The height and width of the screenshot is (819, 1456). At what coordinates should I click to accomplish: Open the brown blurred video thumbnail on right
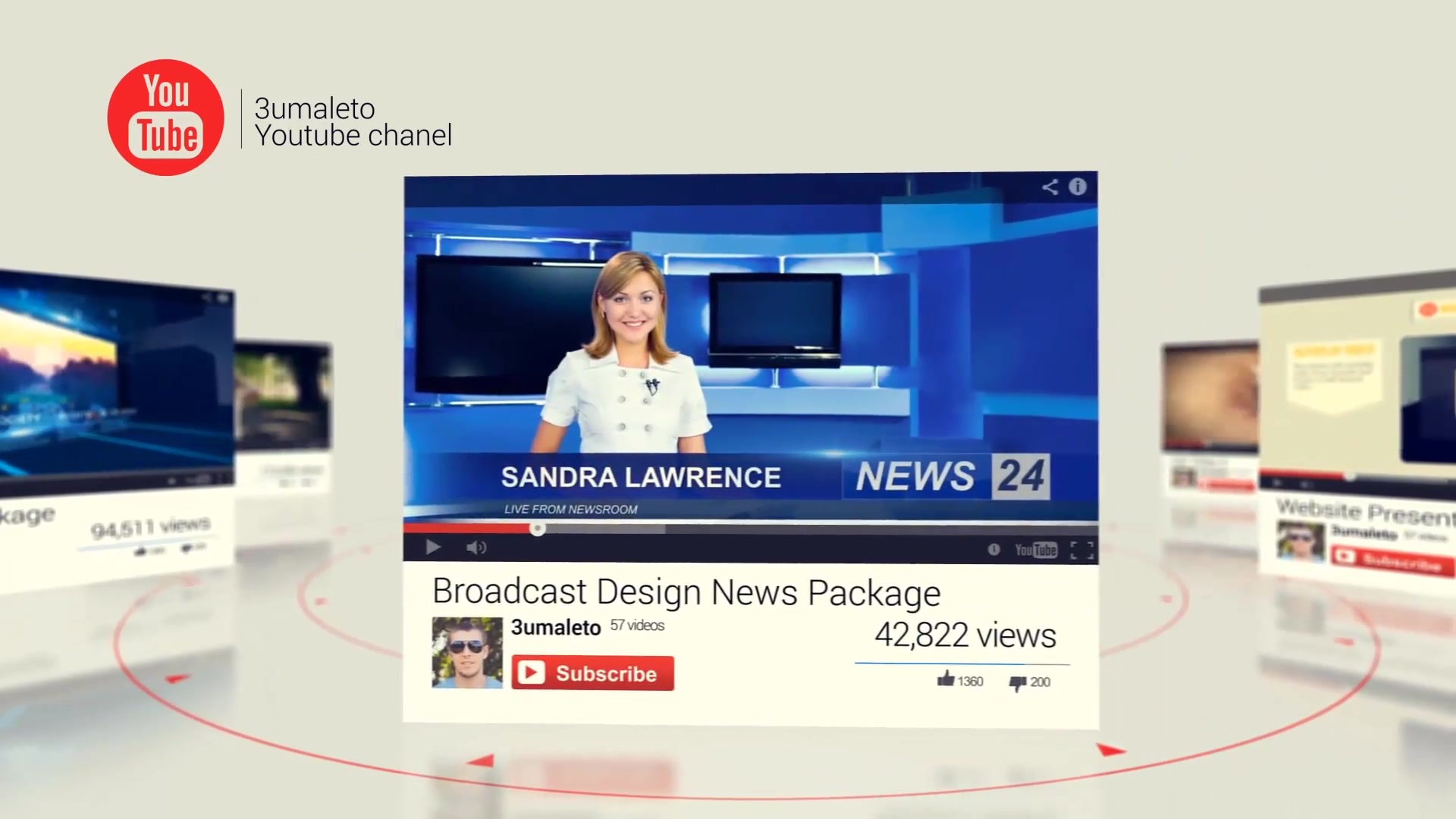pos(1209,397)
